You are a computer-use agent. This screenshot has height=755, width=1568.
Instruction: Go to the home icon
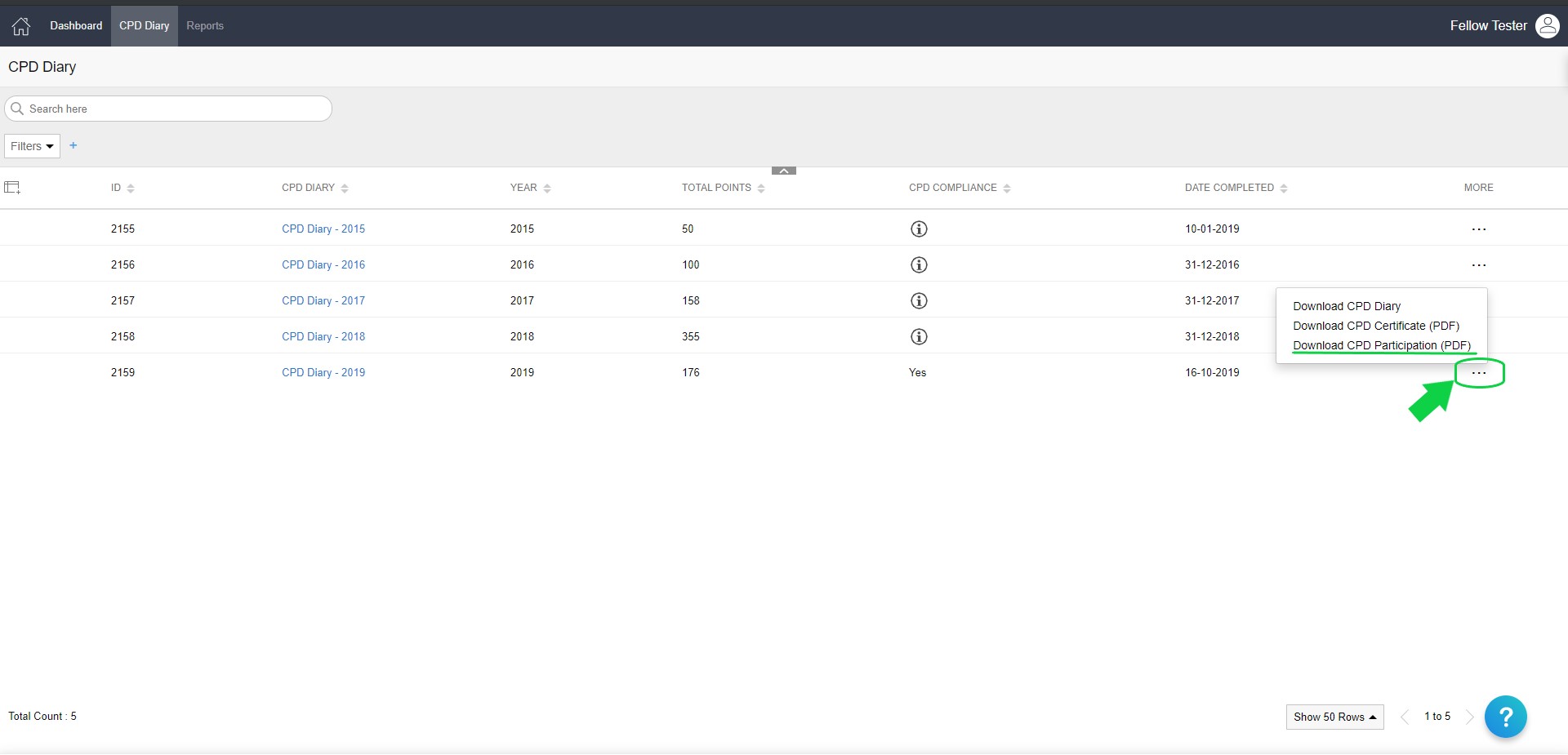tap(21, 26)
